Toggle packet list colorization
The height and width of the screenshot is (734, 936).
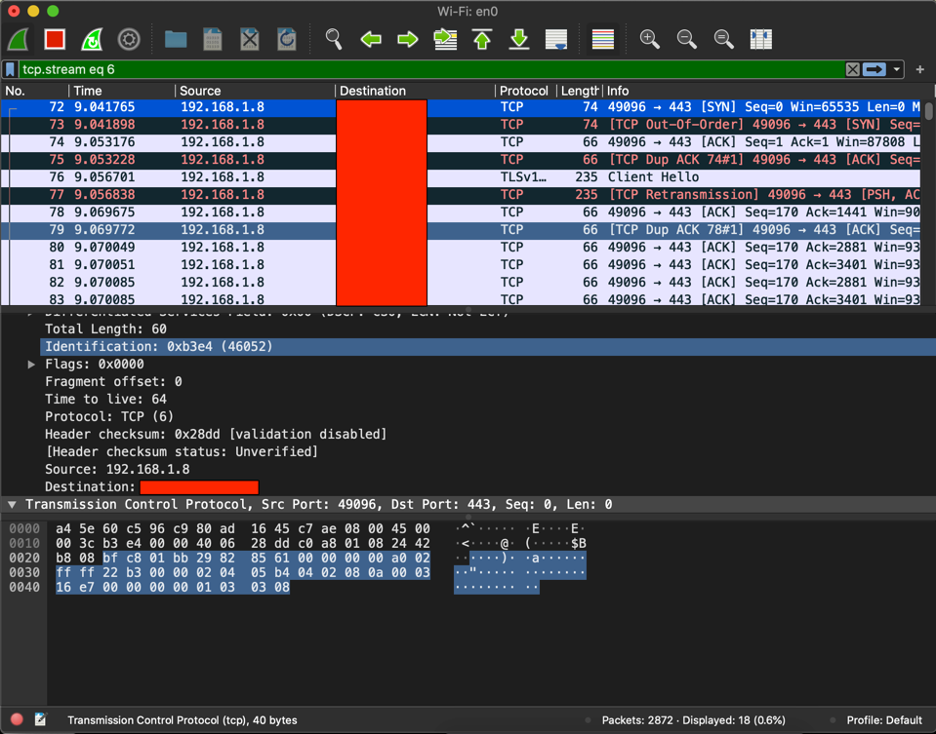(x=603, y=39)
